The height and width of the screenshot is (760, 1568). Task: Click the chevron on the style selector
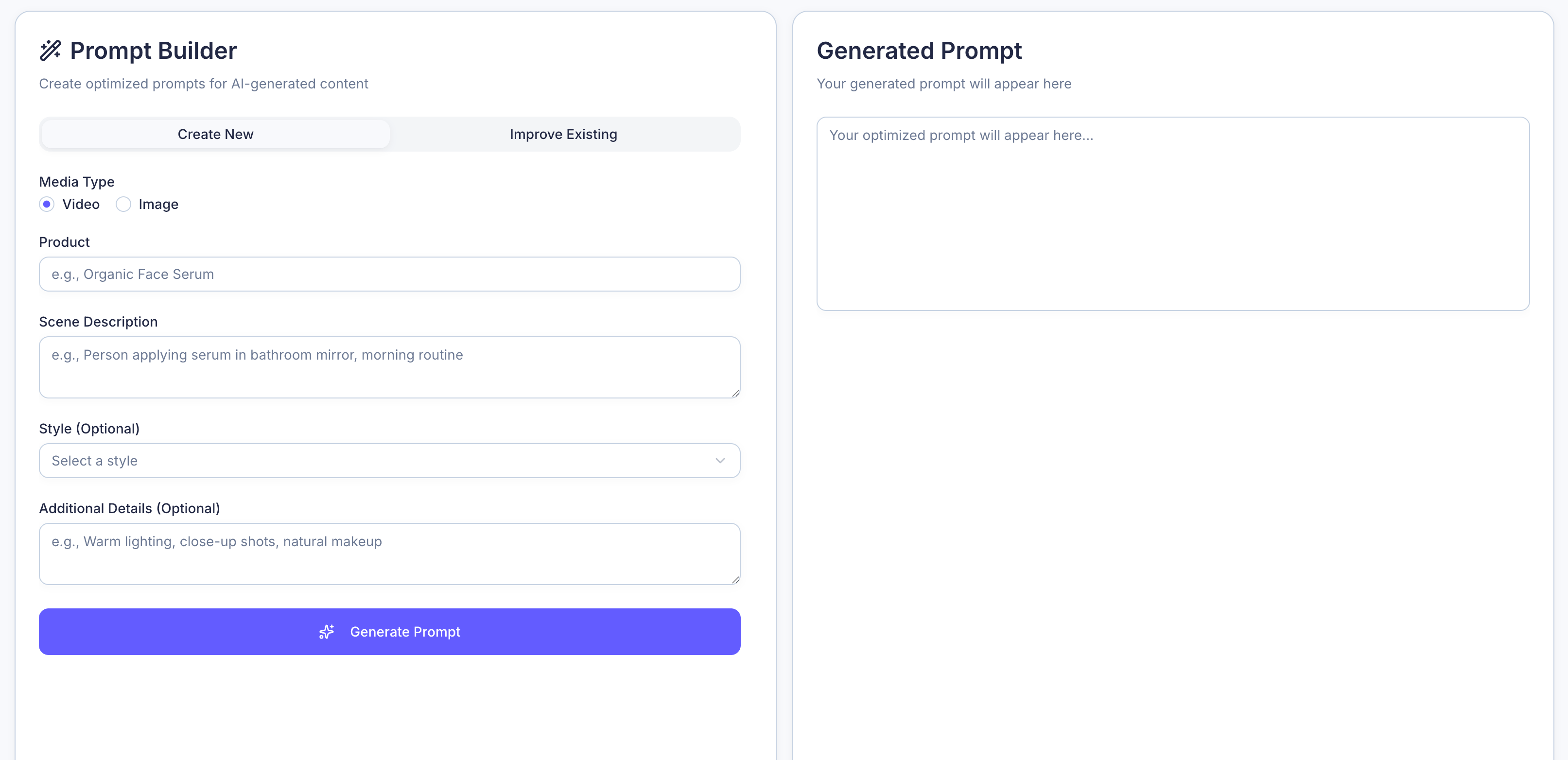pos(721,461)
